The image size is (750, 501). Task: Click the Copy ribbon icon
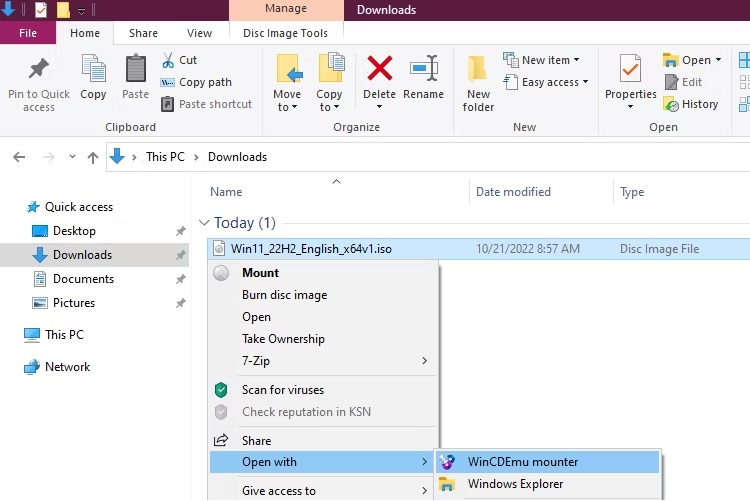[x=93, y=69]
